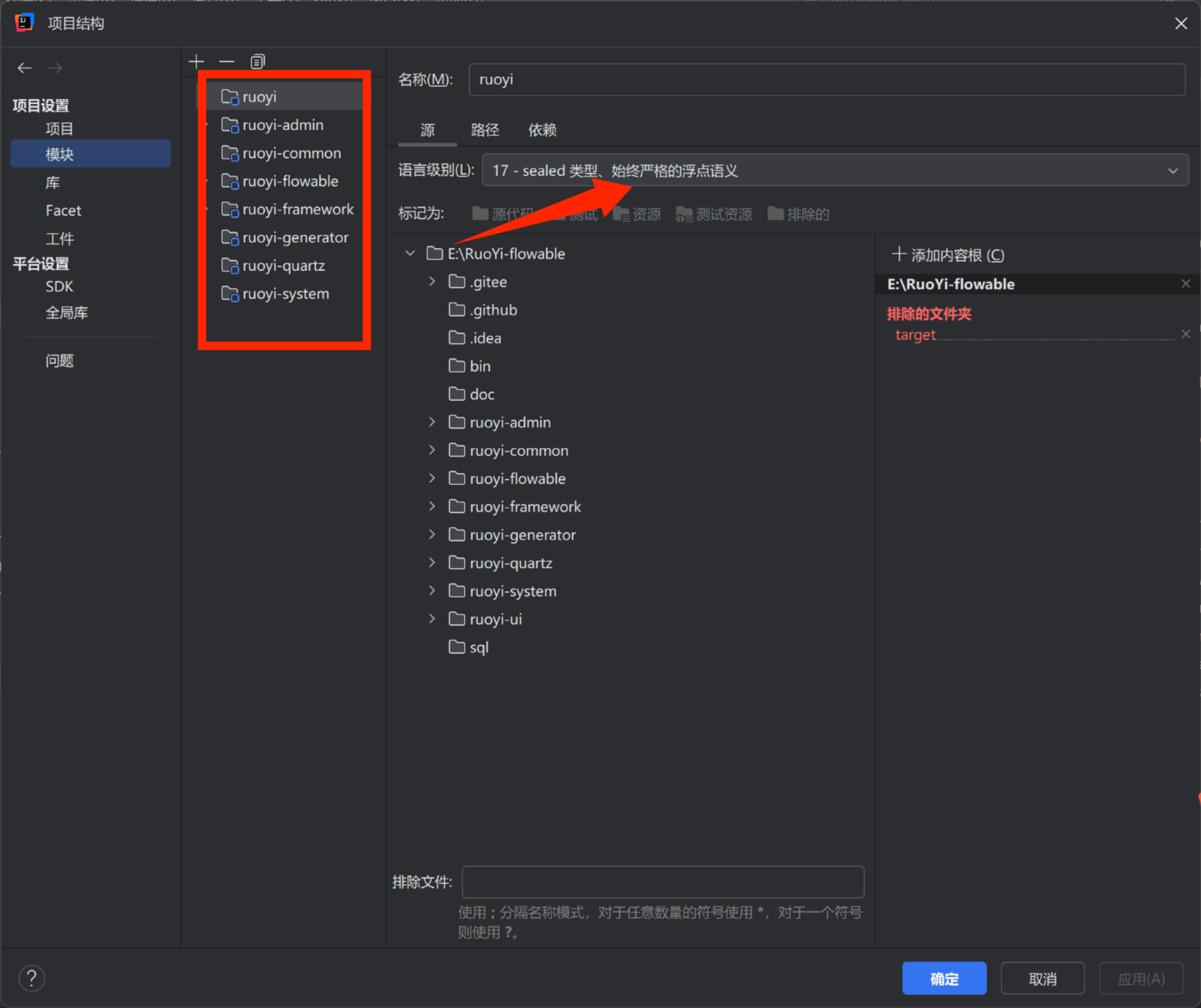
Task: Expand the ruoyi-admin folder in the content tree
Action: pyautogui.click(x=432, y=422)
